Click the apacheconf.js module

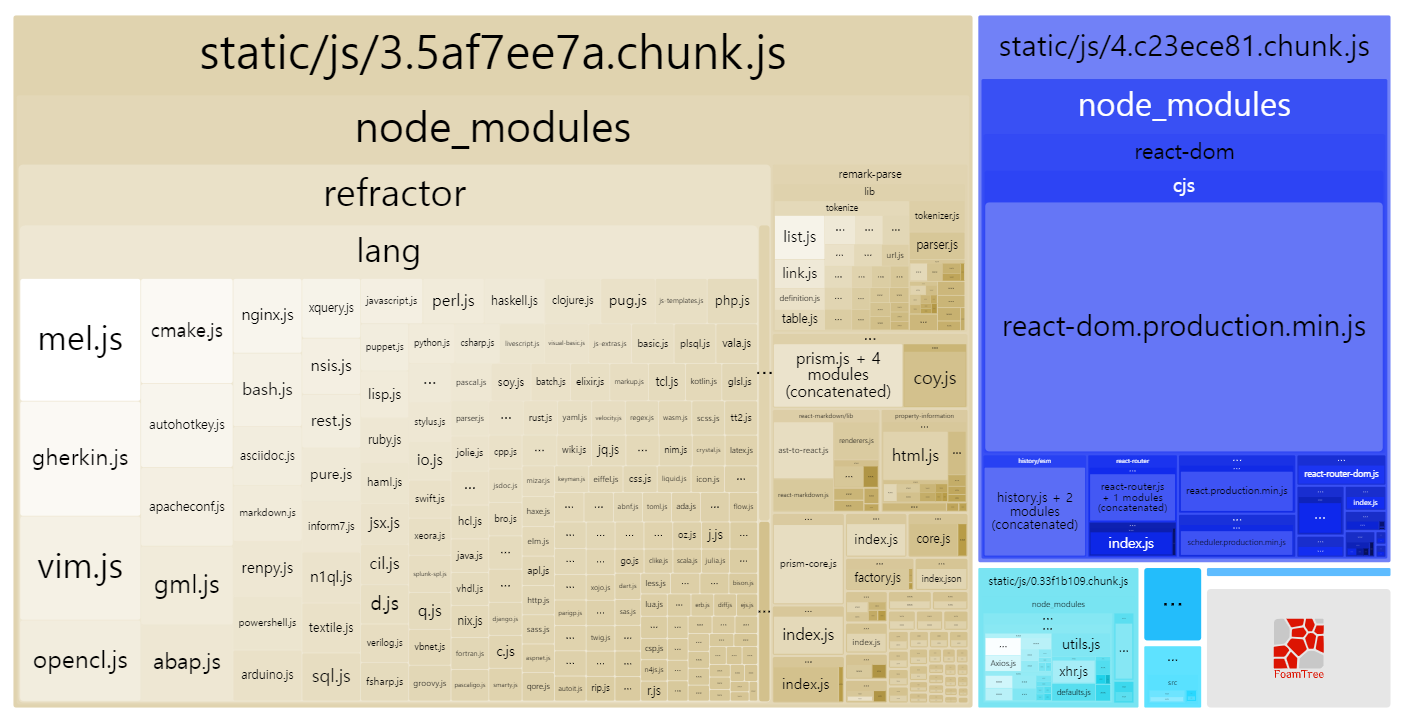[187, 507]
